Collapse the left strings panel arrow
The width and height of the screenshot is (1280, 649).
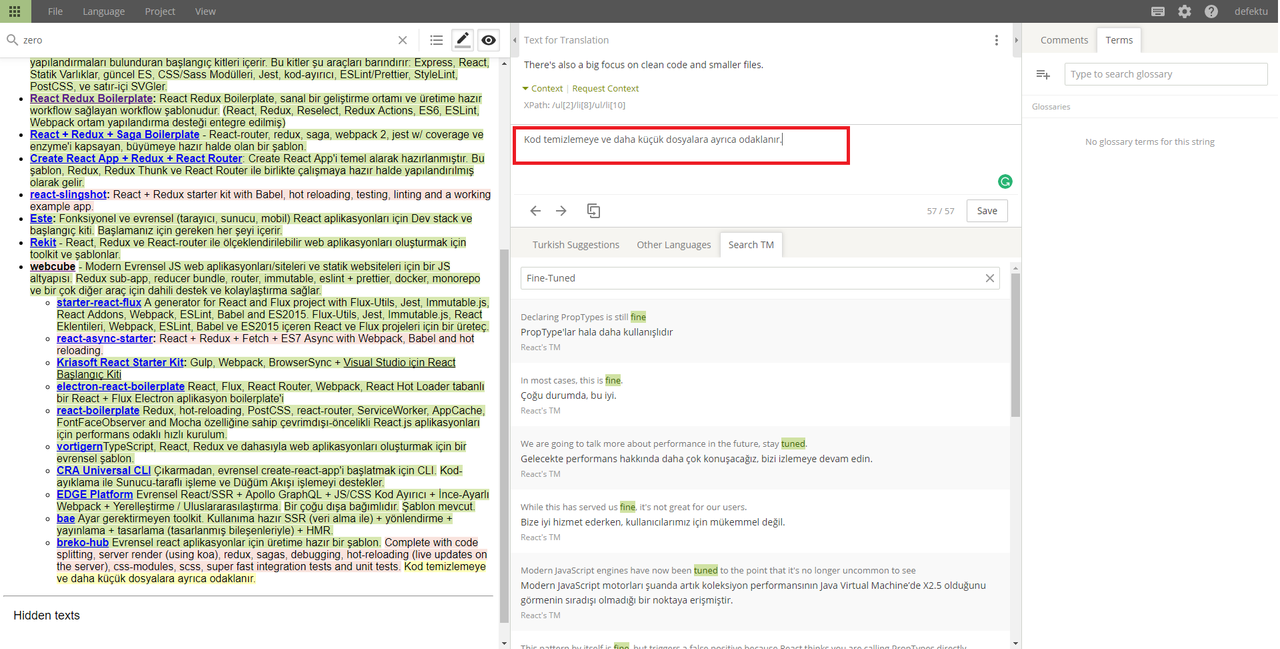pyautogui.click(x=515, y=40)
